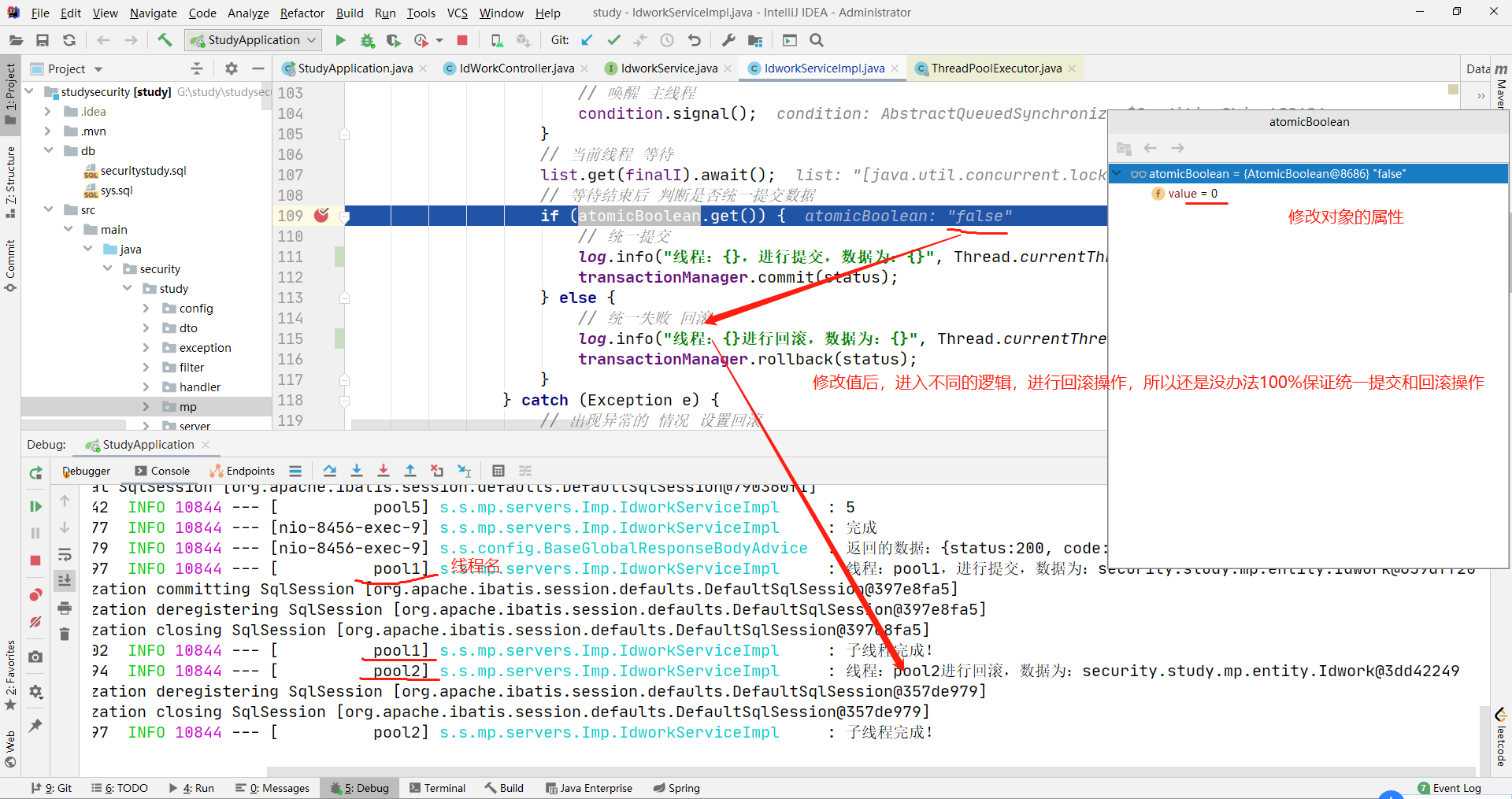The height and width of the screenshot is (799, 1512).
Task: Toggle Soft-Wrap in console sidebar
Action: (65, 554)
